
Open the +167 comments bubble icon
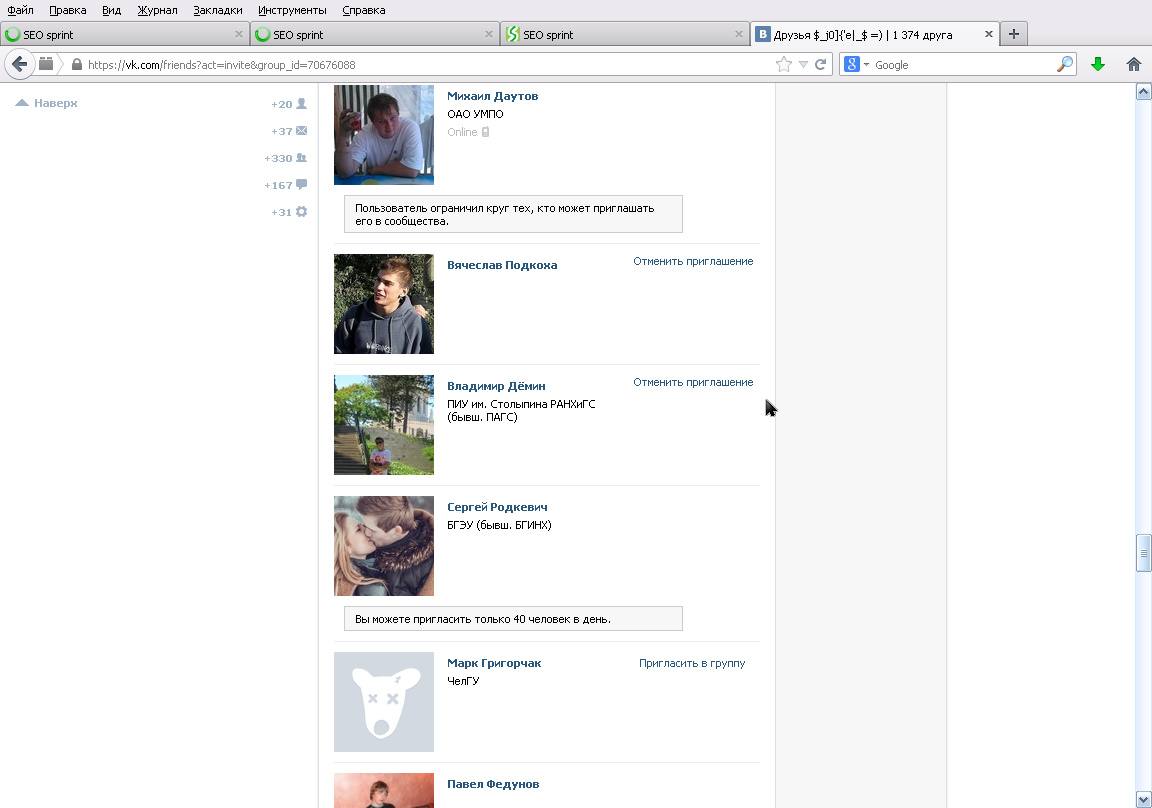coord(301,184)
